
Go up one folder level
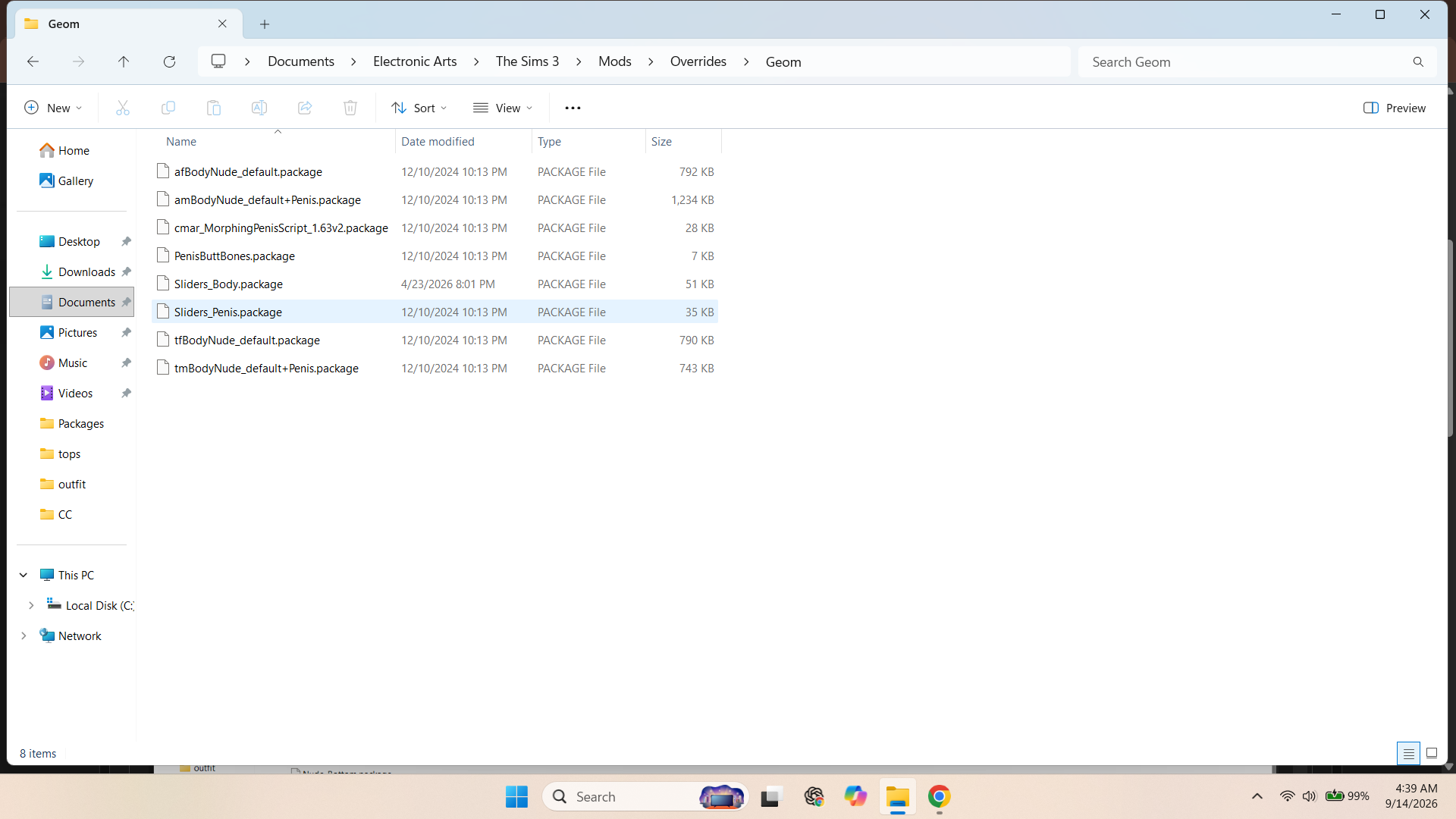point(124,61)
